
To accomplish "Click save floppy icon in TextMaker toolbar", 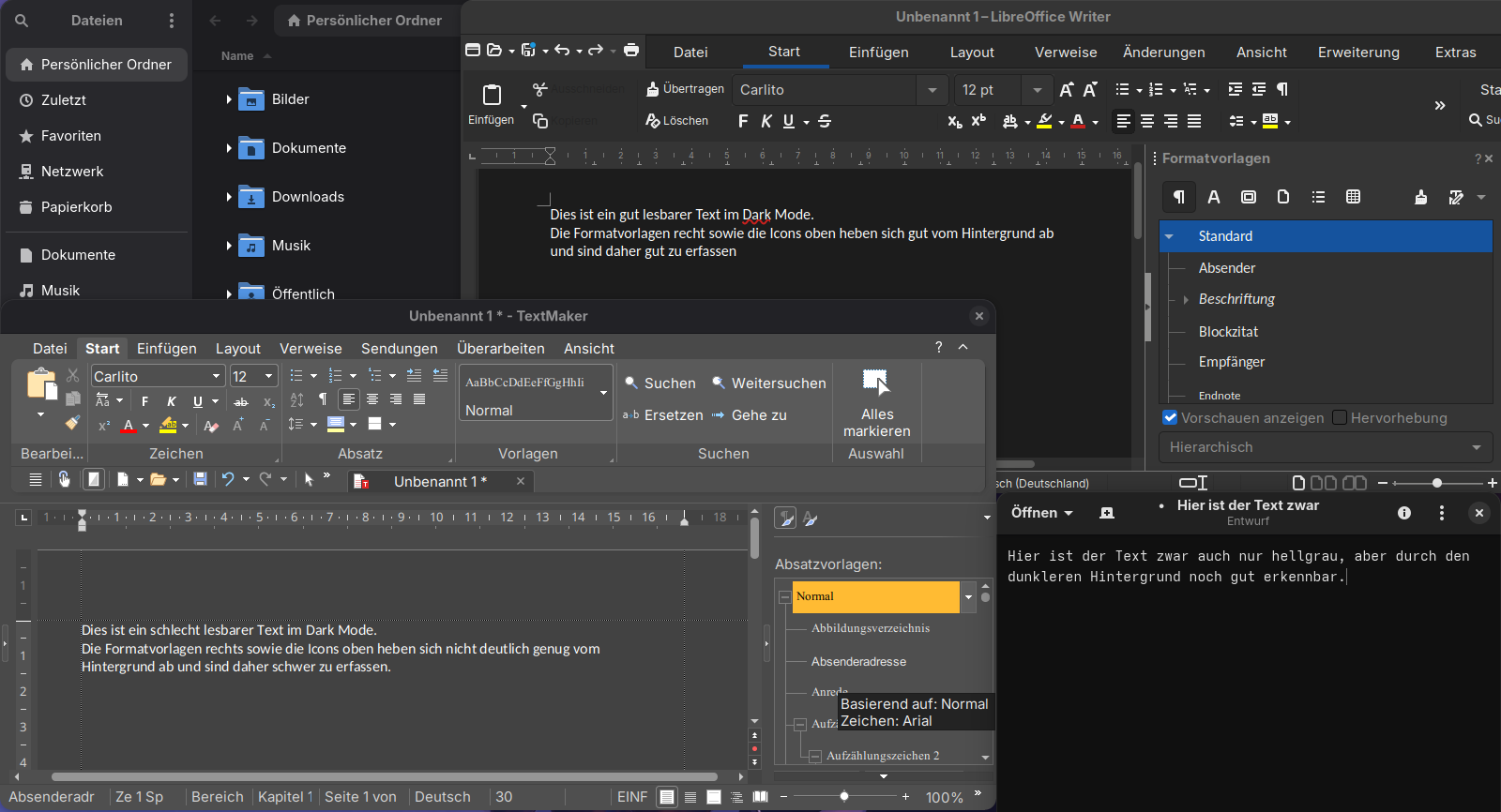I will tap(200, 479).
